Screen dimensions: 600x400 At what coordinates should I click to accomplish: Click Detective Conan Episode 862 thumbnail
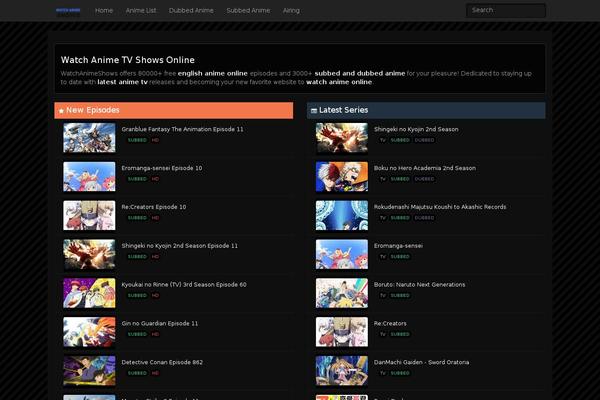point(89,371)
